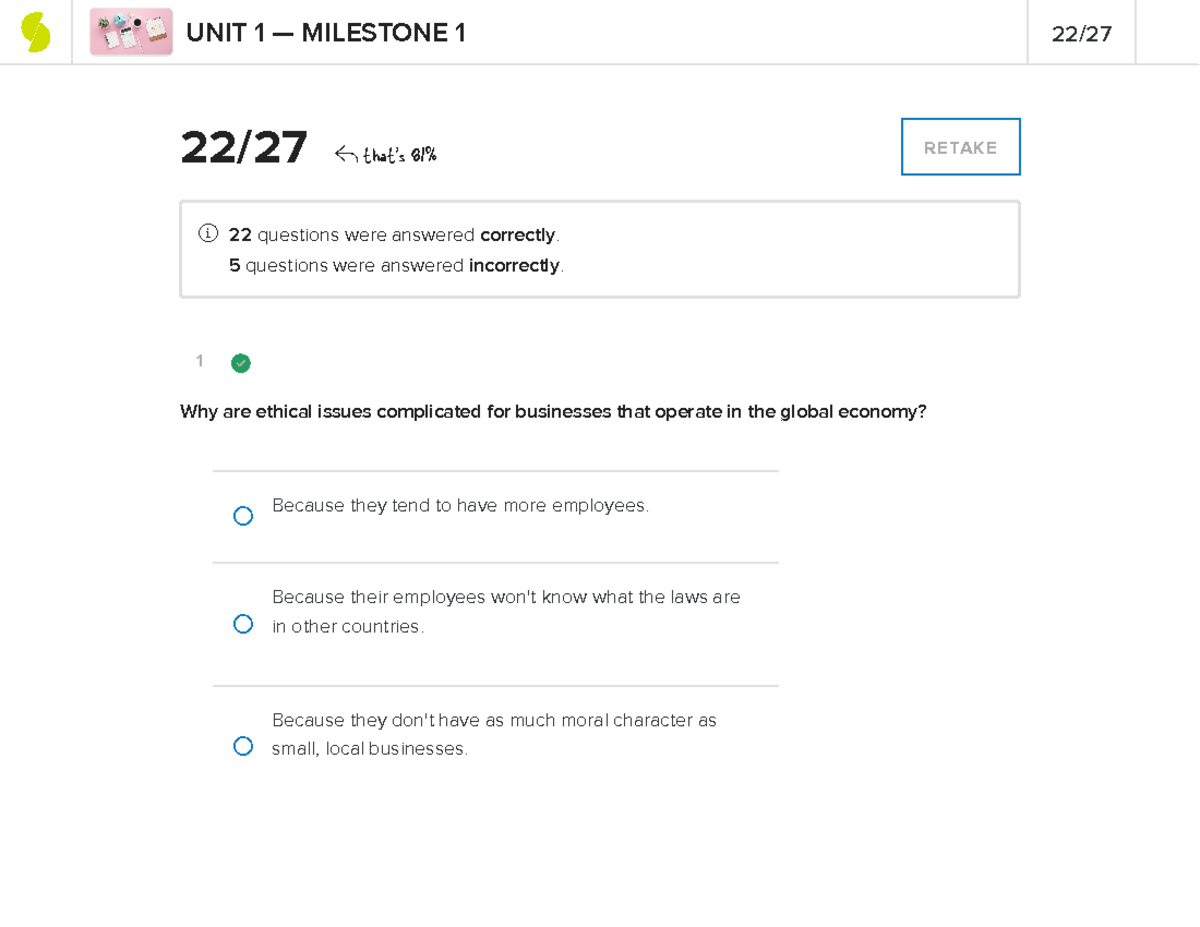1200x927 pixels.
Task: Click the bold word correctly in summary
Action: click(517, 235)
